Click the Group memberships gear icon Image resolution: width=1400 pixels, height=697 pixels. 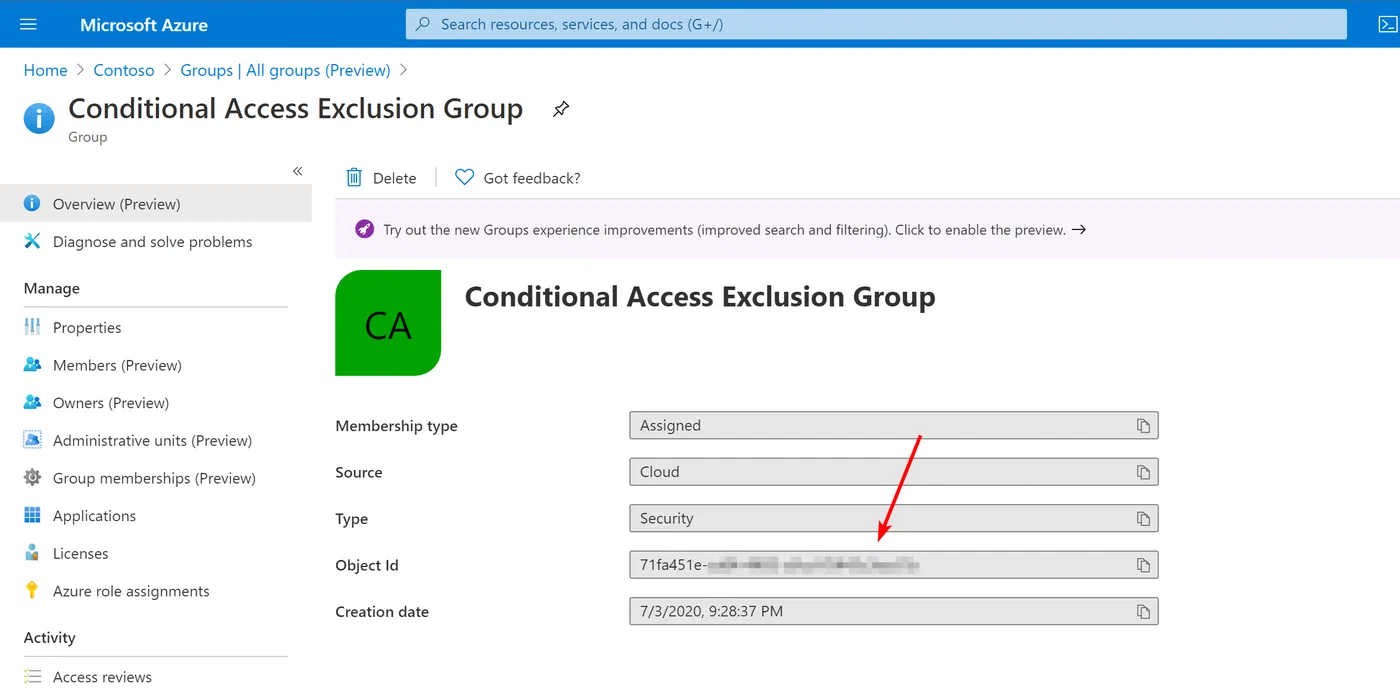click(x=33, y=478)
